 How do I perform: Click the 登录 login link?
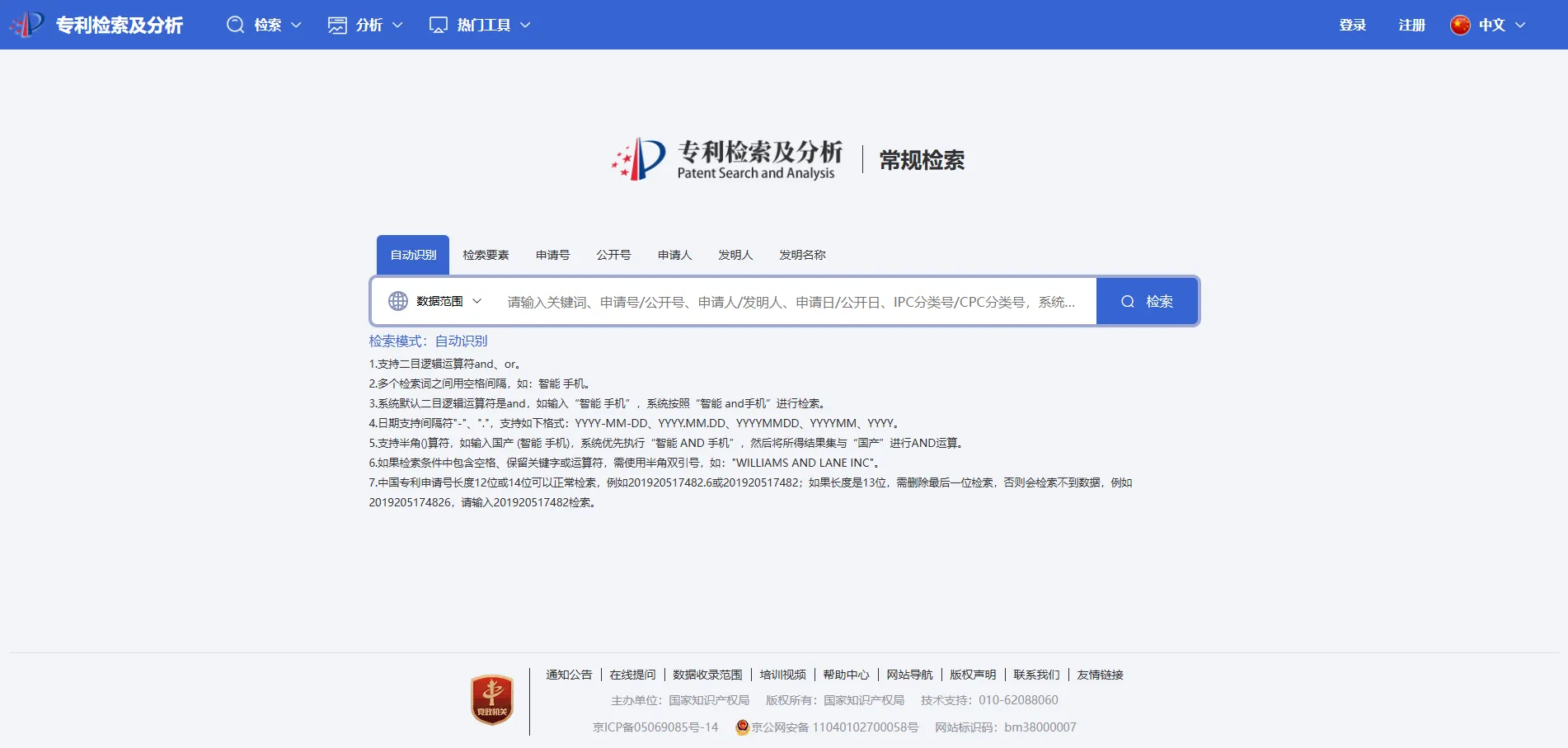click(x=1352, y=25)
